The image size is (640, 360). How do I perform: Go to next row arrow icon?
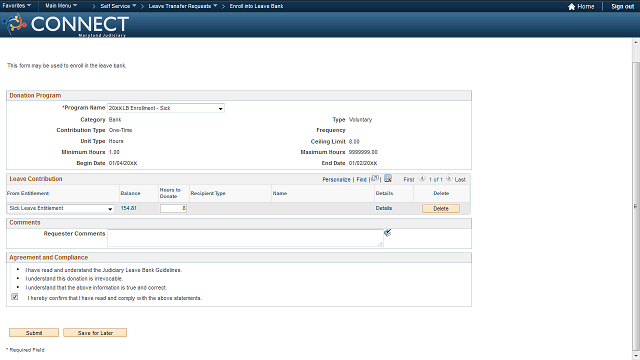(x=449, y=179)
